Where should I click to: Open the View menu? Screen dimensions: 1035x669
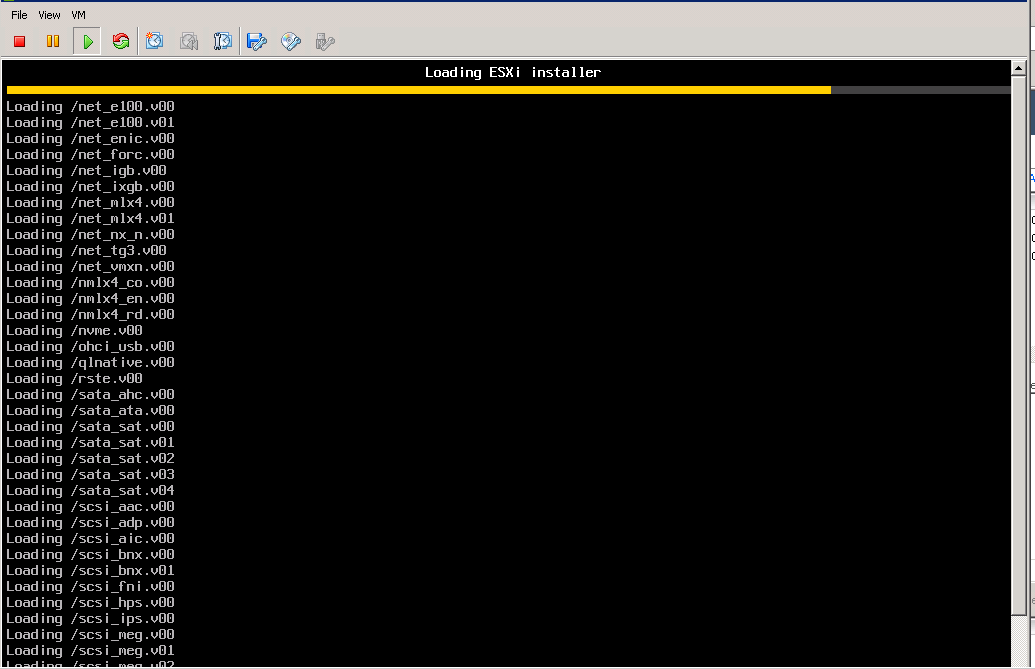point(50,15)
